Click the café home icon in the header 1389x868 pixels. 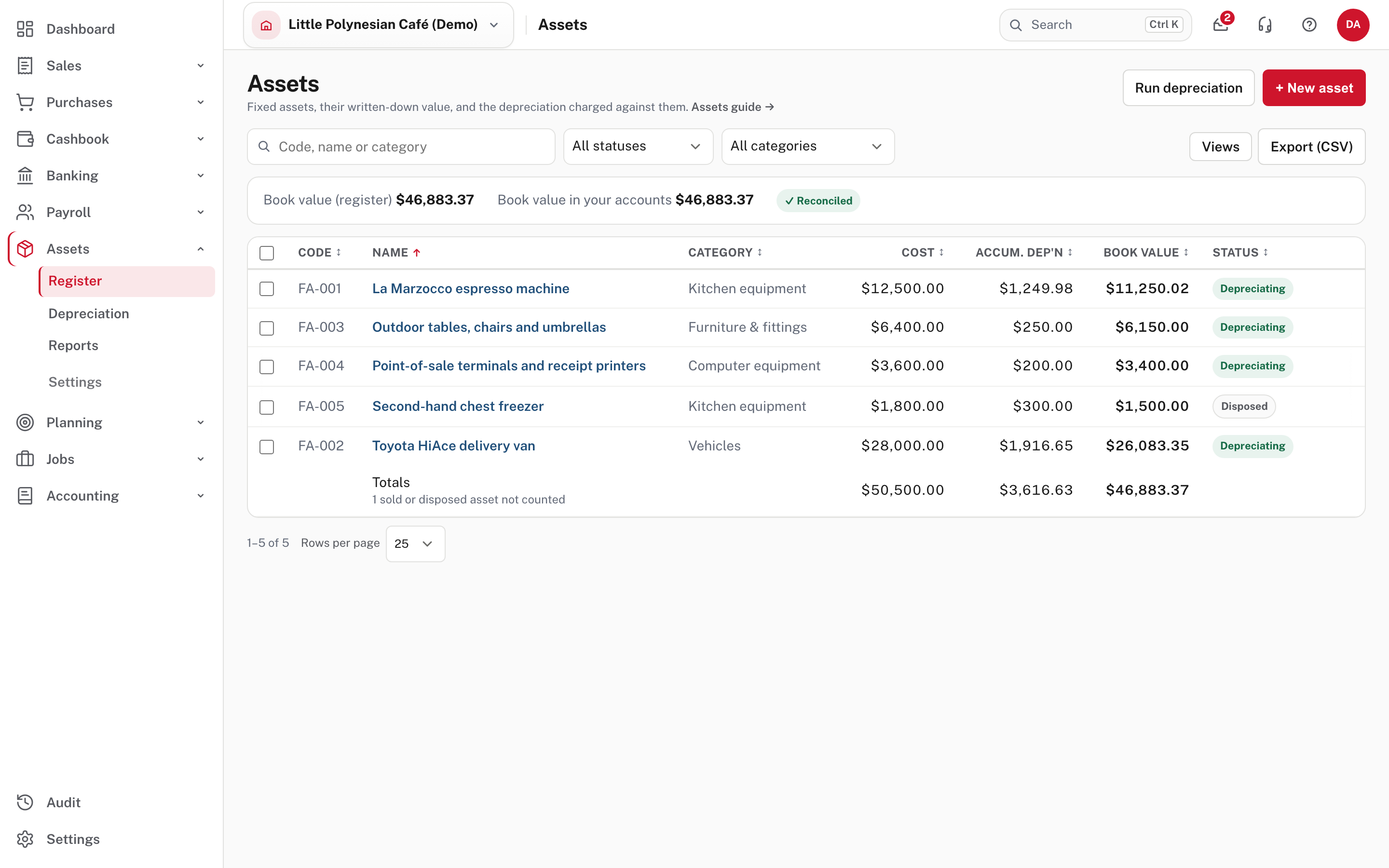pyautogui.click(x=266, y=25)
